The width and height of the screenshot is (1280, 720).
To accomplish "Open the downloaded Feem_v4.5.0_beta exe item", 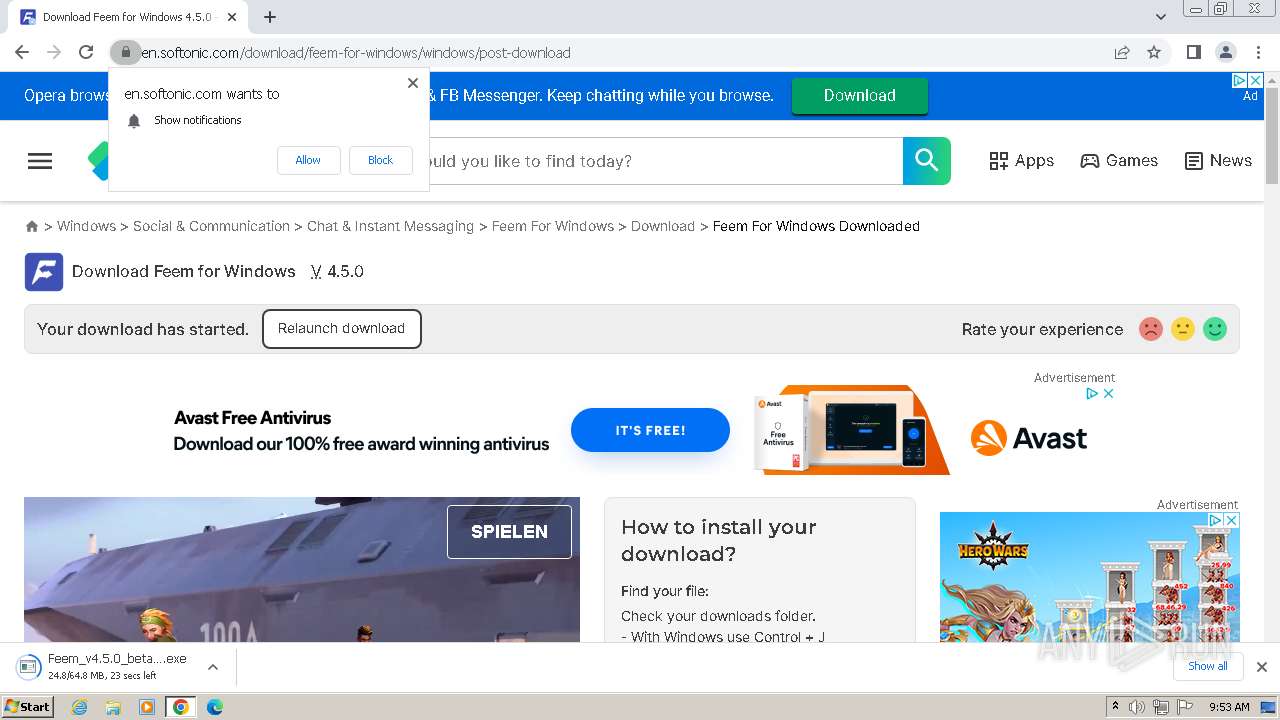I will [x=102, y=667].
